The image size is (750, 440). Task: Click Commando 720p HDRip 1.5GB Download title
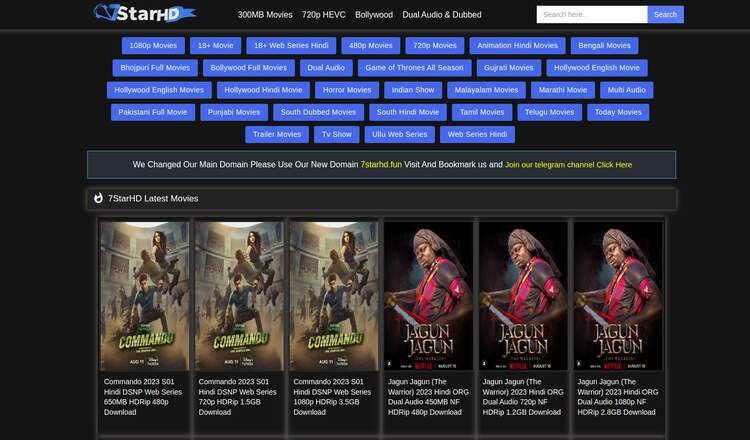[x=238, y=397]
